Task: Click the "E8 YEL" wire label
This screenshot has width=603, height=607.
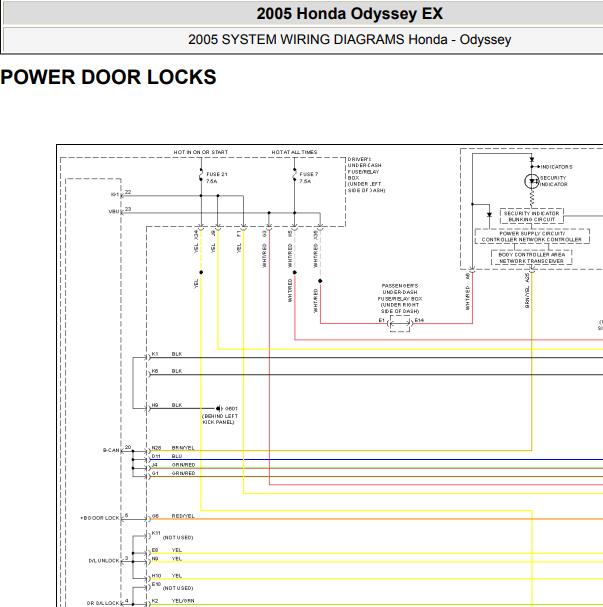Action: pos(166,550)
